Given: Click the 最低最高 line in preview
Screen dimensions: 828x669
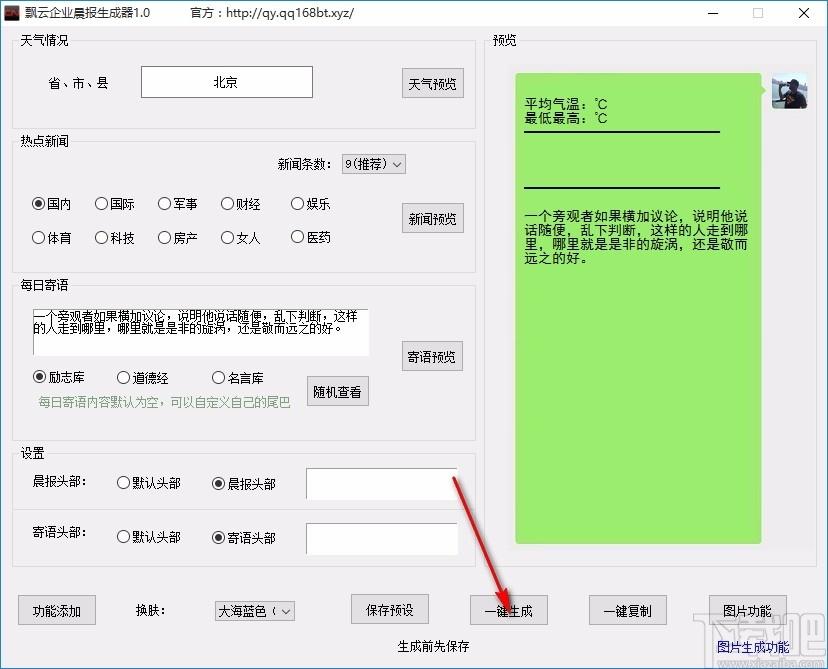Looking at the screenshot, I should tap(566, 118).
